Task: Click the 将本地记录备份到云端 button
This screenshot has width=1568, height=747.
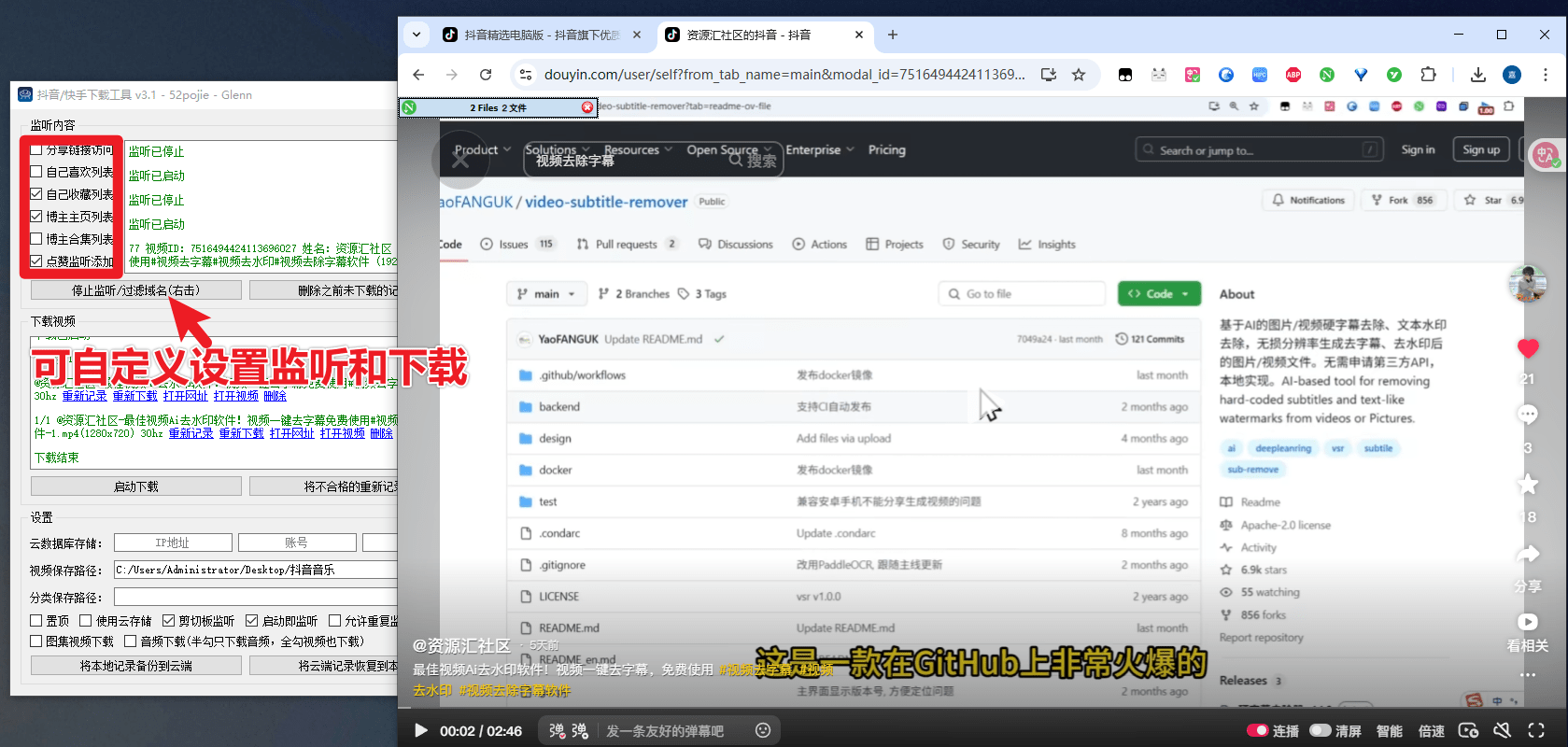Action: click(136, 666)
